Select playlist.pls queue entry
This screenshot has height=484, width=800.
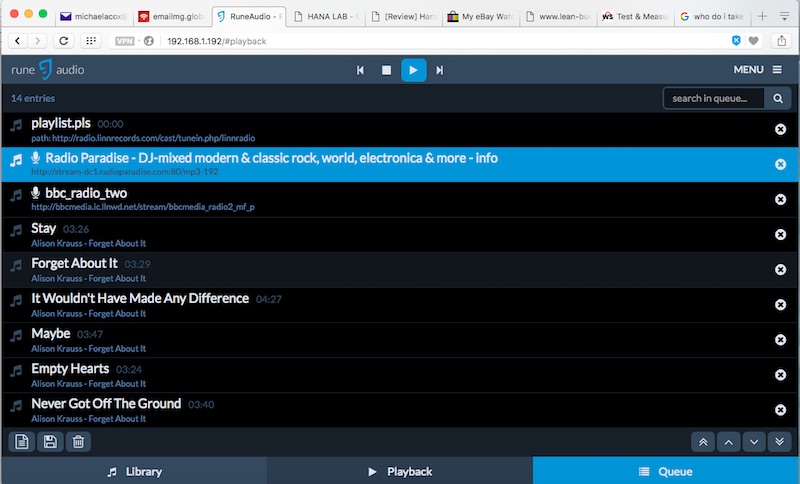(x=400, y=130)
